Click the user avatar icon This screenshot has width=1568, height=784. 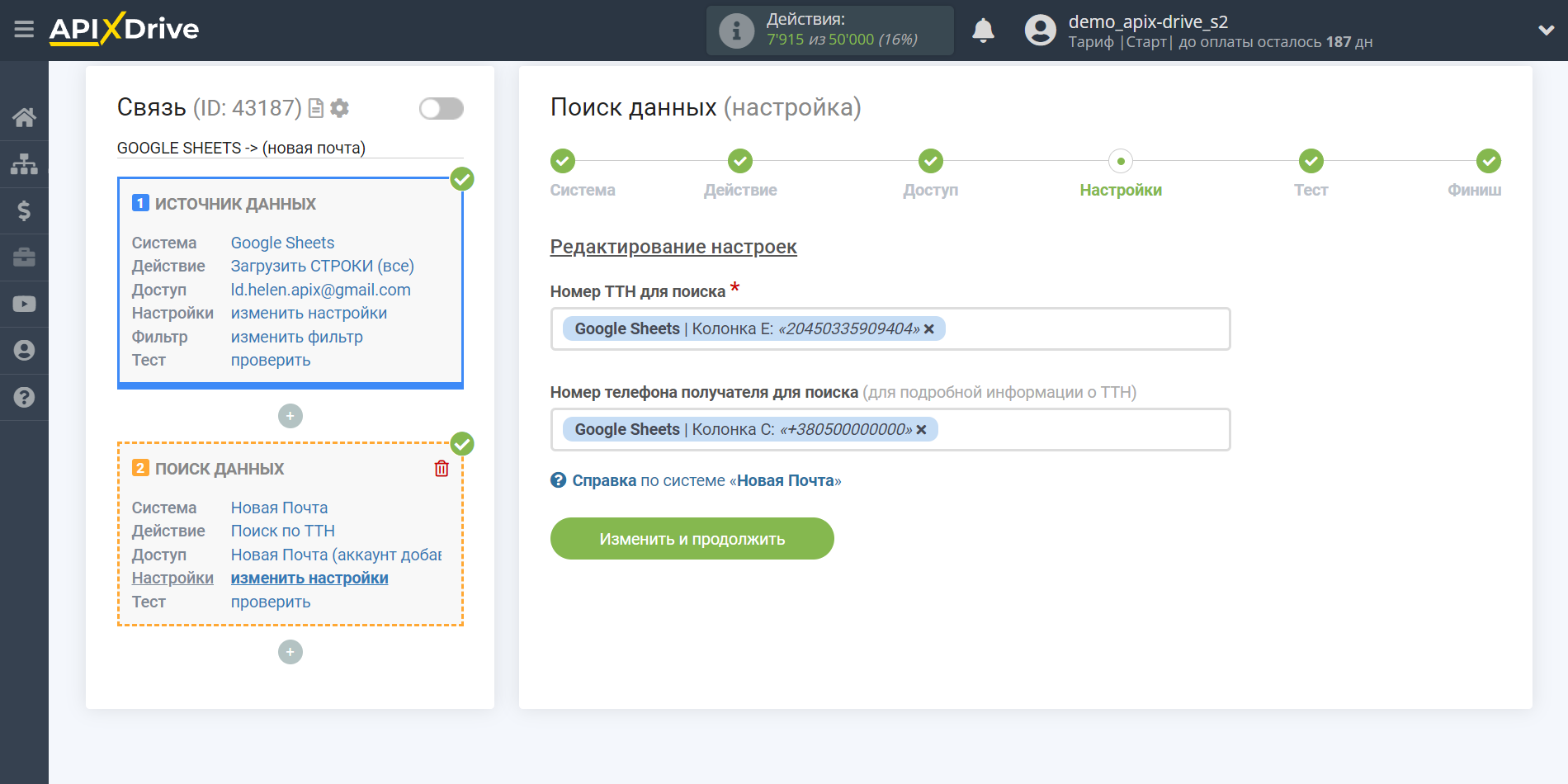tap(1040, 31)
